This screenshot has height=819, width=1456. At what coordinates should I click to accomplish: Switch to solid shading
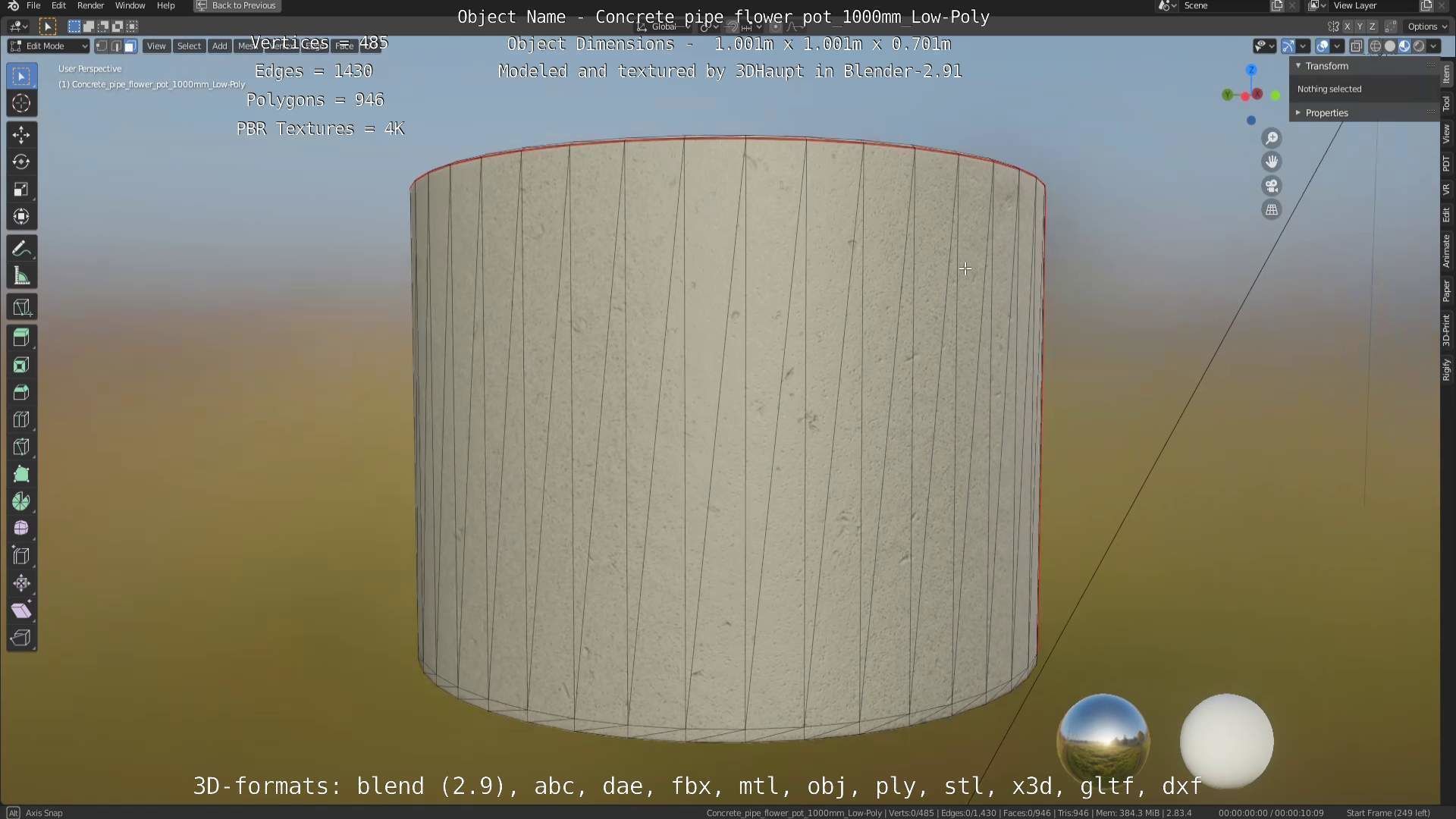[1390, 46]
